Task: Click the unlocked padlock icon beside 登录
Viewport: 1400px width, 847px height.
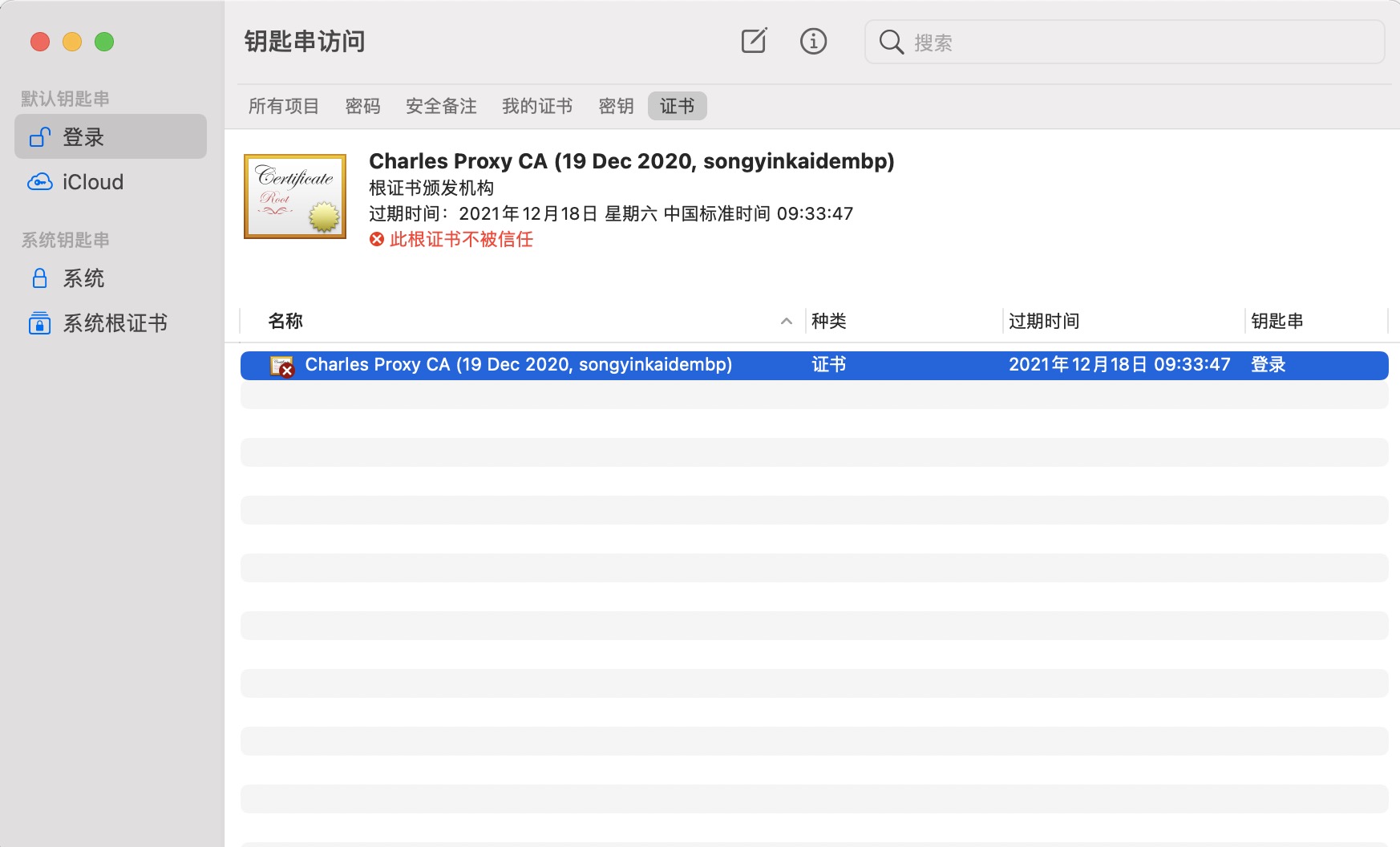Action: click(x=40, y=137)
